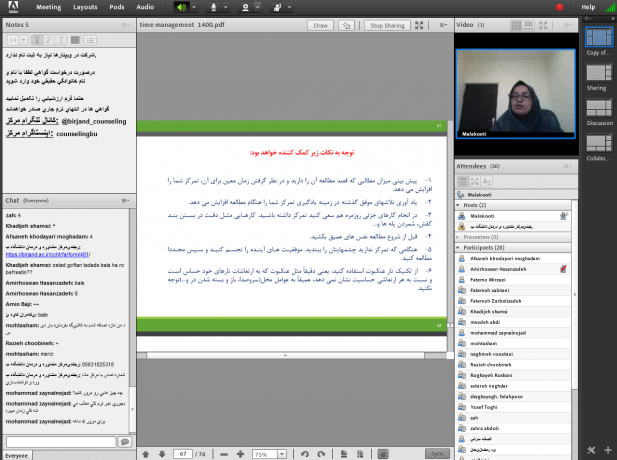
Task: Toggle underline text formatting in Notes
Action: coord(61,40)
